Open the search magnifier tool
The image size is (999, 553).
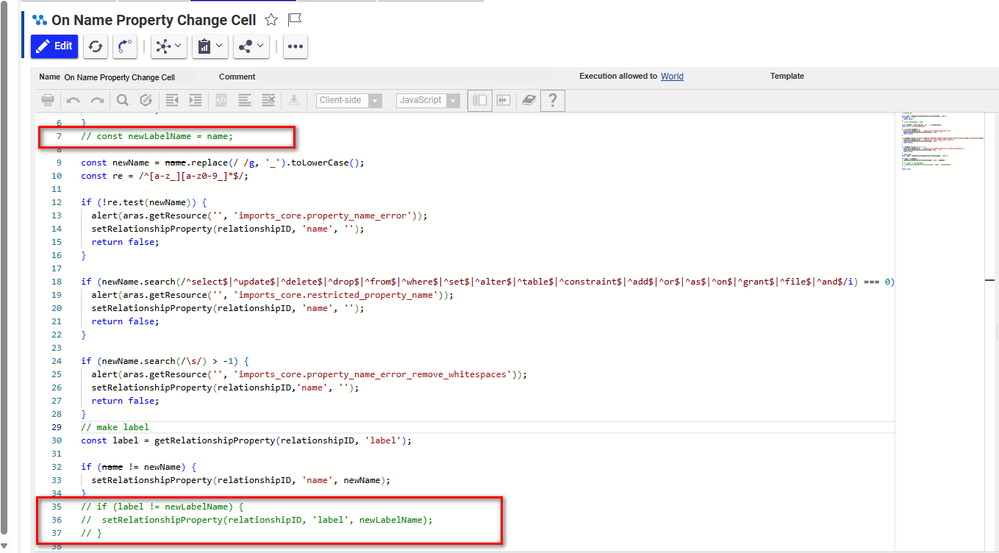point(122,100)
